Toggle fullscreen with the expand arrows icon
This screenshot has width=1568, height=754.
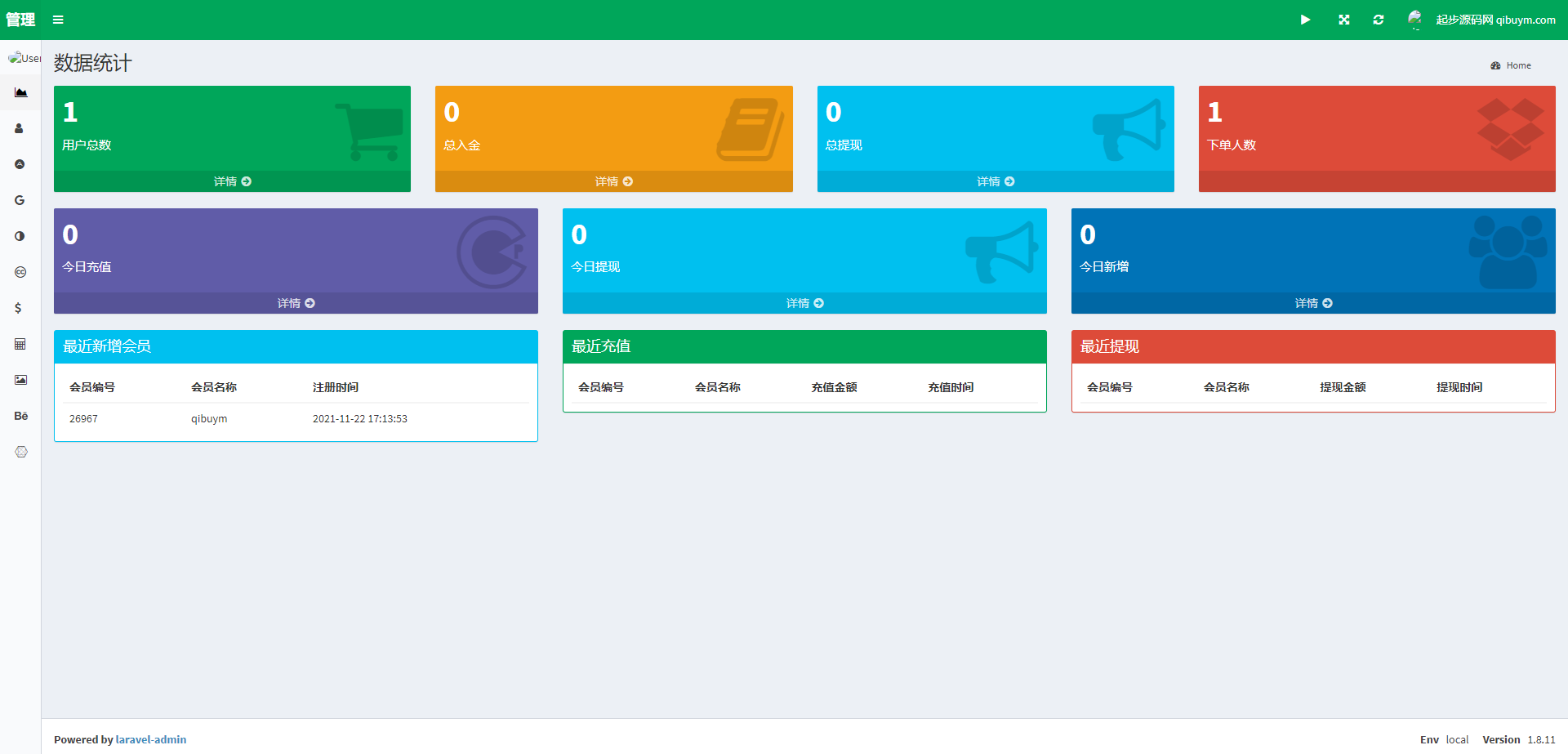coord(1343,20)
